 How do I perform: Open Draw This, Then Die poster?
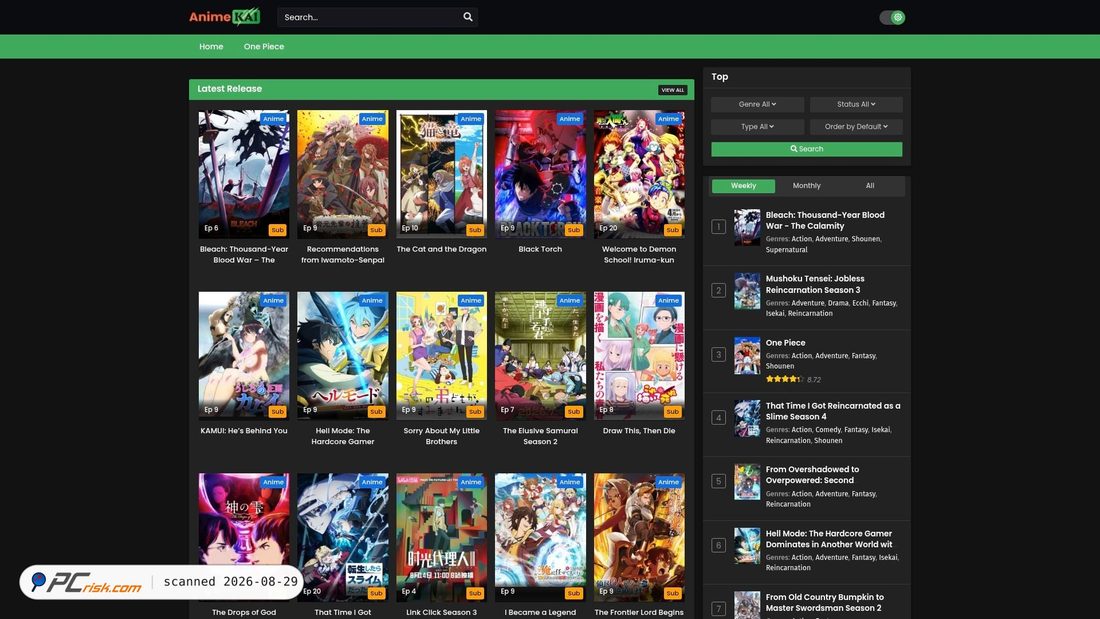point(639,356)
